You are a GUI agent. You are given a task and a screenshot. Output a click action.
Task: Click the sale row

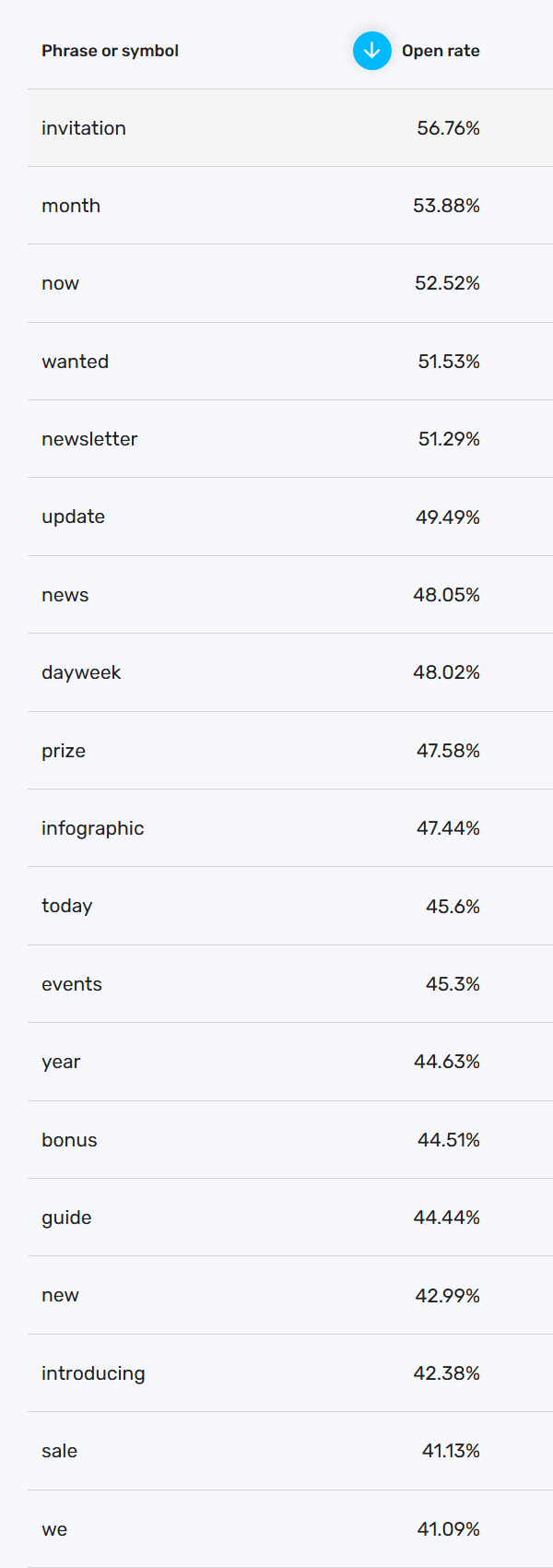(290, 1451)
